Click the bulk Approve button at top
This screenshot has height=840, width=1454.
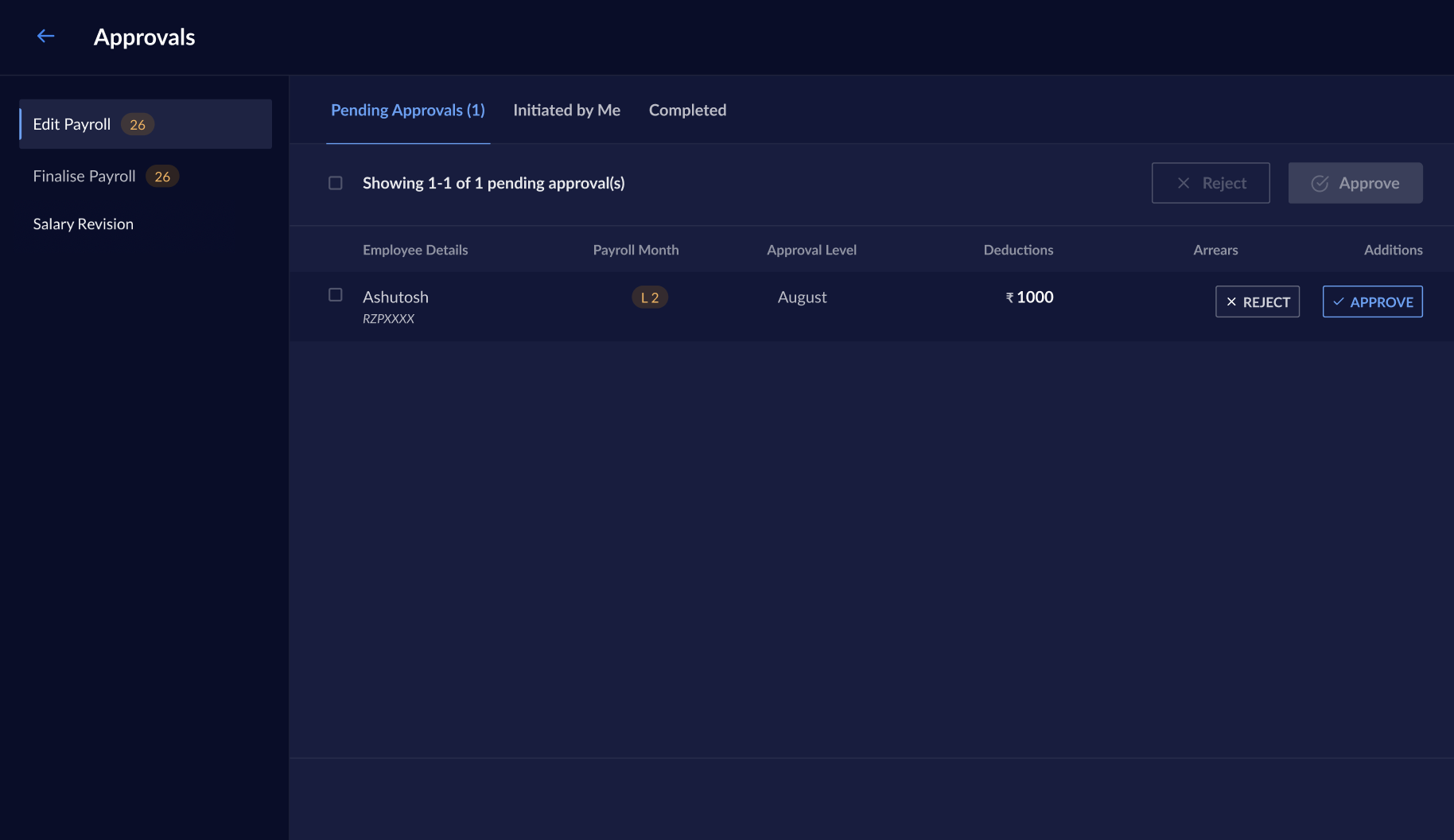click(1355, 183)
